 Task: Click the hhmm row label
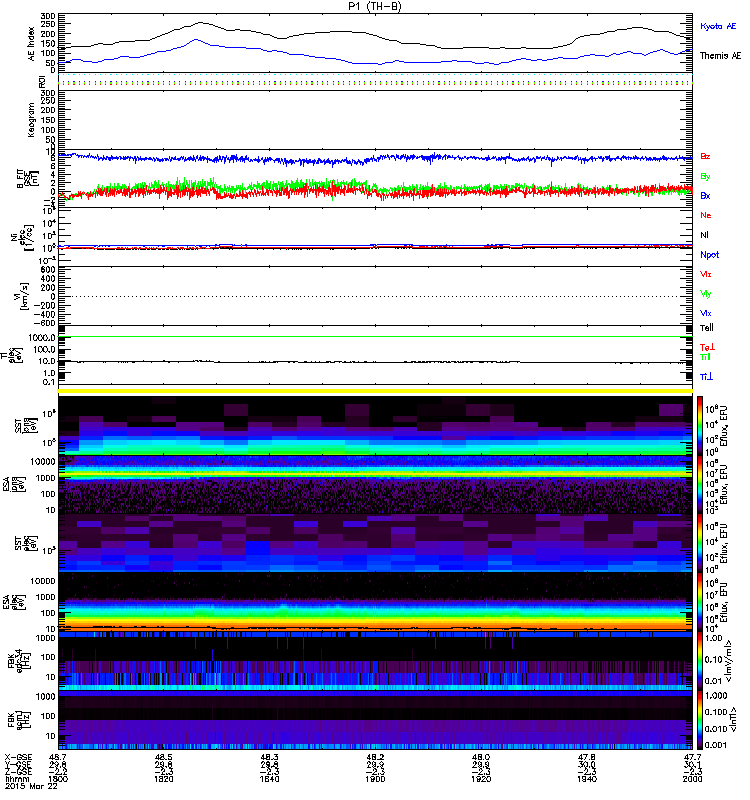point(17,779)
